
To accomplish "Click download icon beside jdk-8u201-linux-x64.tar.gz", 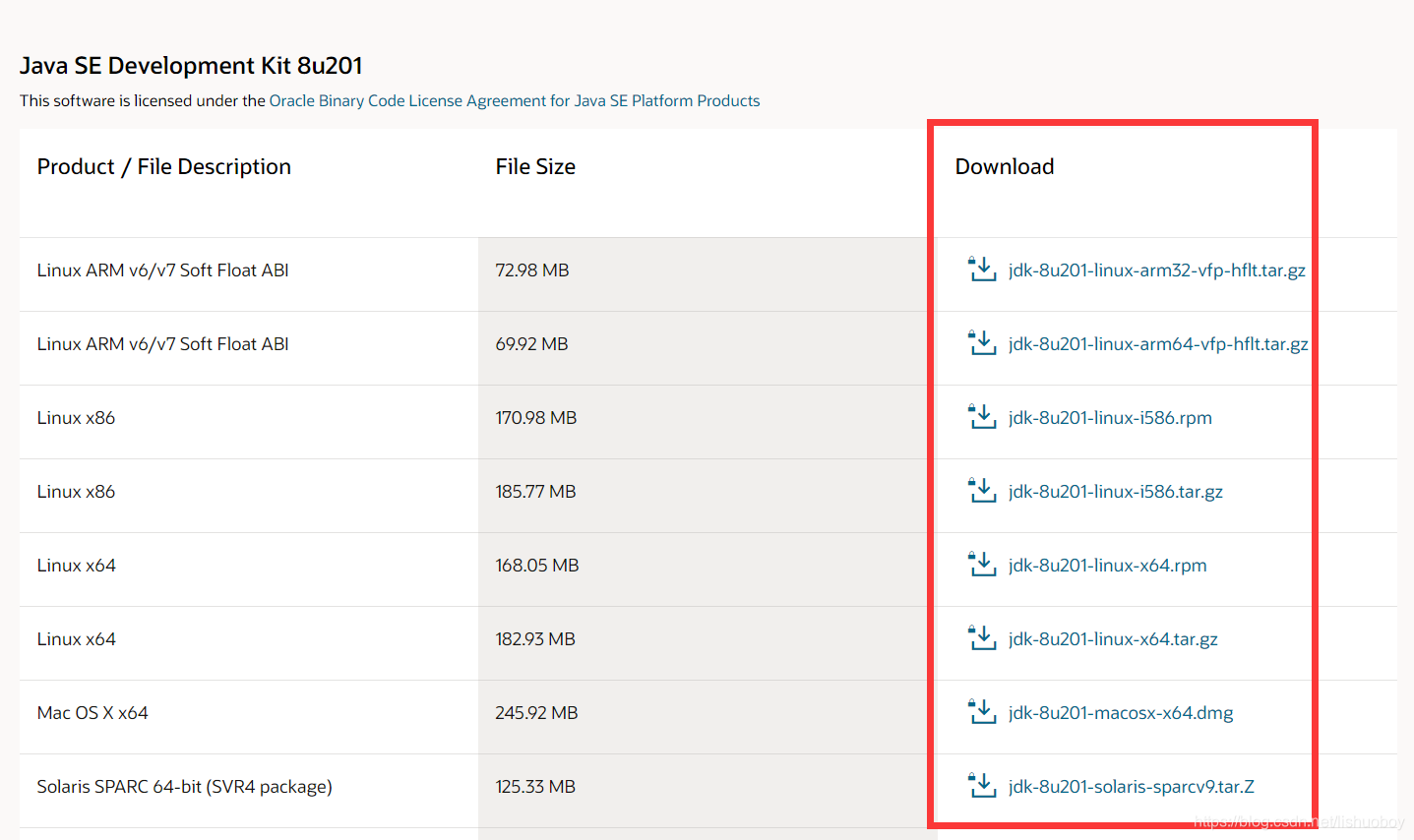I will pos(982,638).
